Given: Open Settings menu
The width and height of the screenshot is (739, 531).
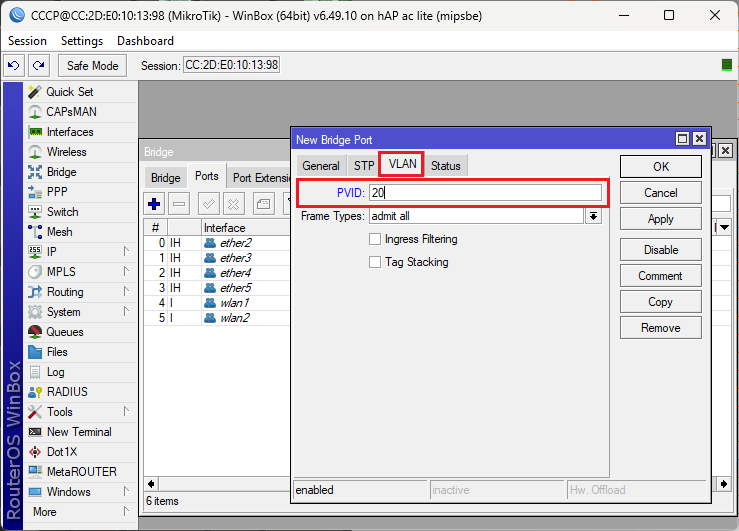Looking at the screenshot, I should pyautogui.click(x=82, y=41).
